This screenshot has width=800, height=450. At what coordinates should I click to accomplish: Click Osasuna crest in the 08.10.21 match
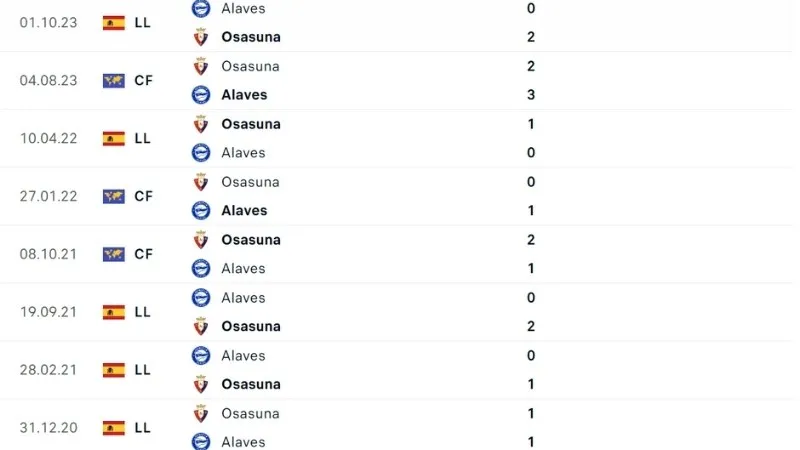click(x=201, y=240)
